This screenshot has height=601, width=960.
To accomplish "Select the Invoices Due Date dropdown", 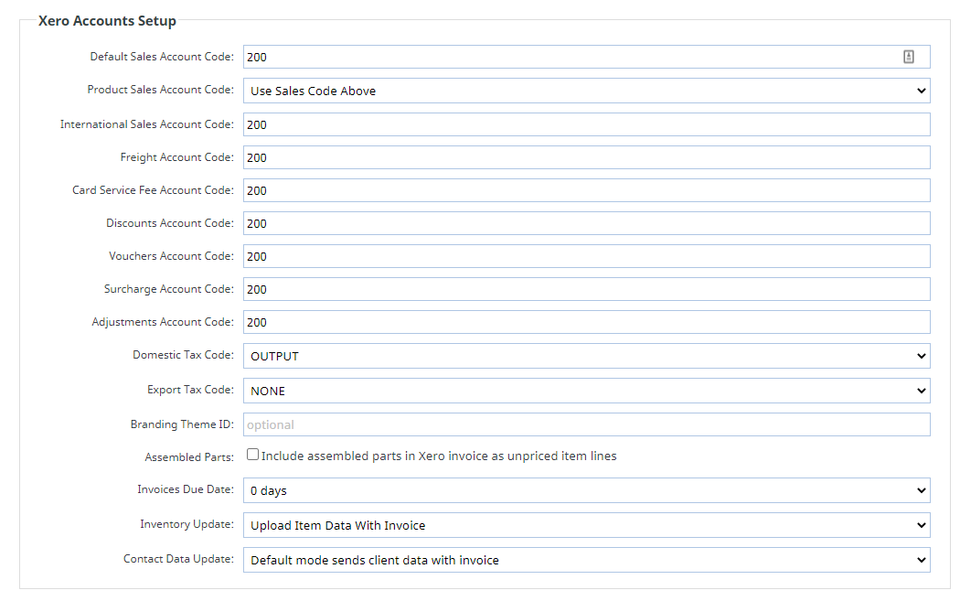I will (586, 490).
